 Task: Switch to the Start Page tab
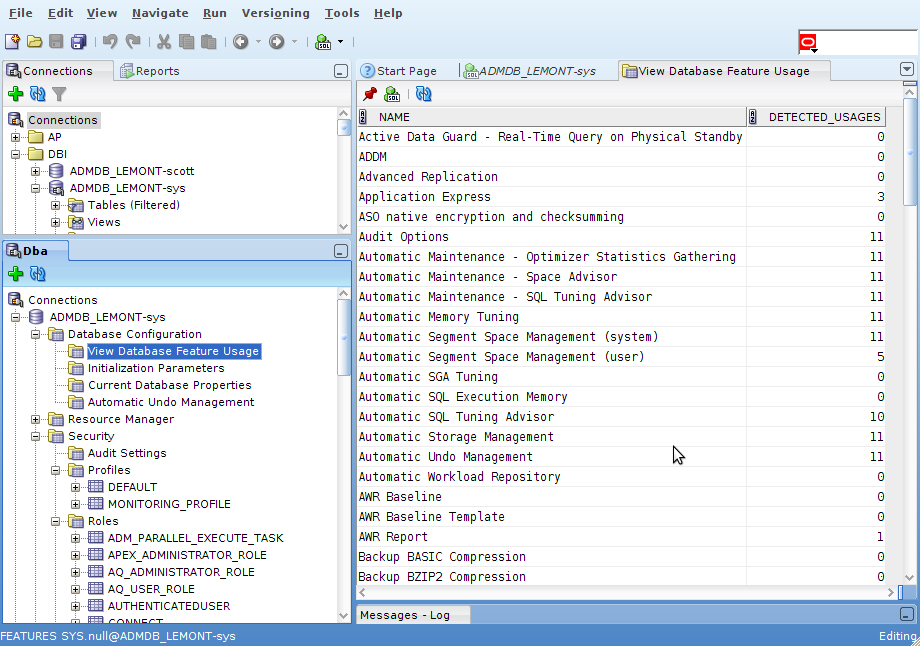pyautogui.click(x=399, y=71)
